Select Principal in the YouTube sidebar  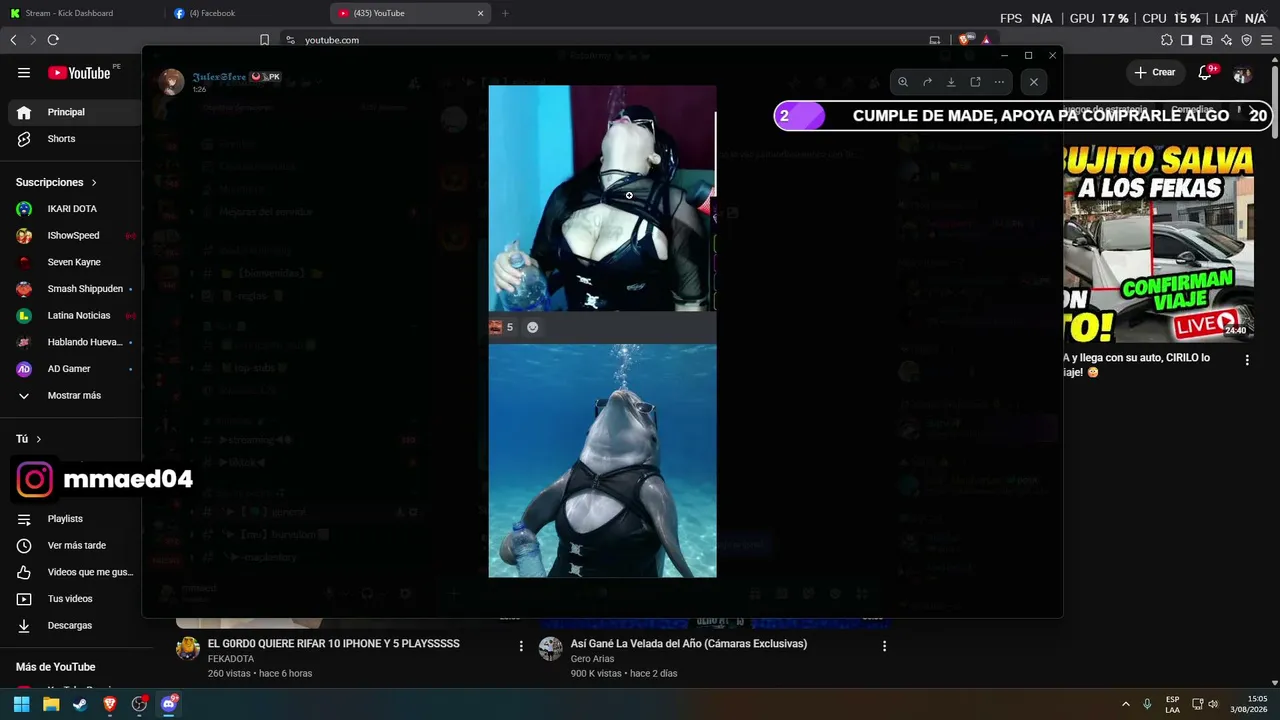coord(72,112)
